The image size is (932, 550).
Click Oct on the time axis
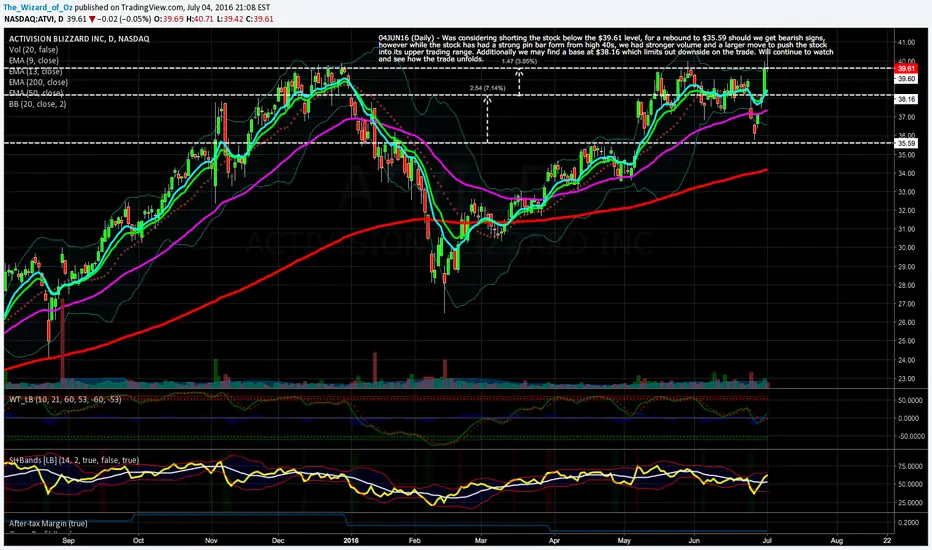click(x=138, y=540)
